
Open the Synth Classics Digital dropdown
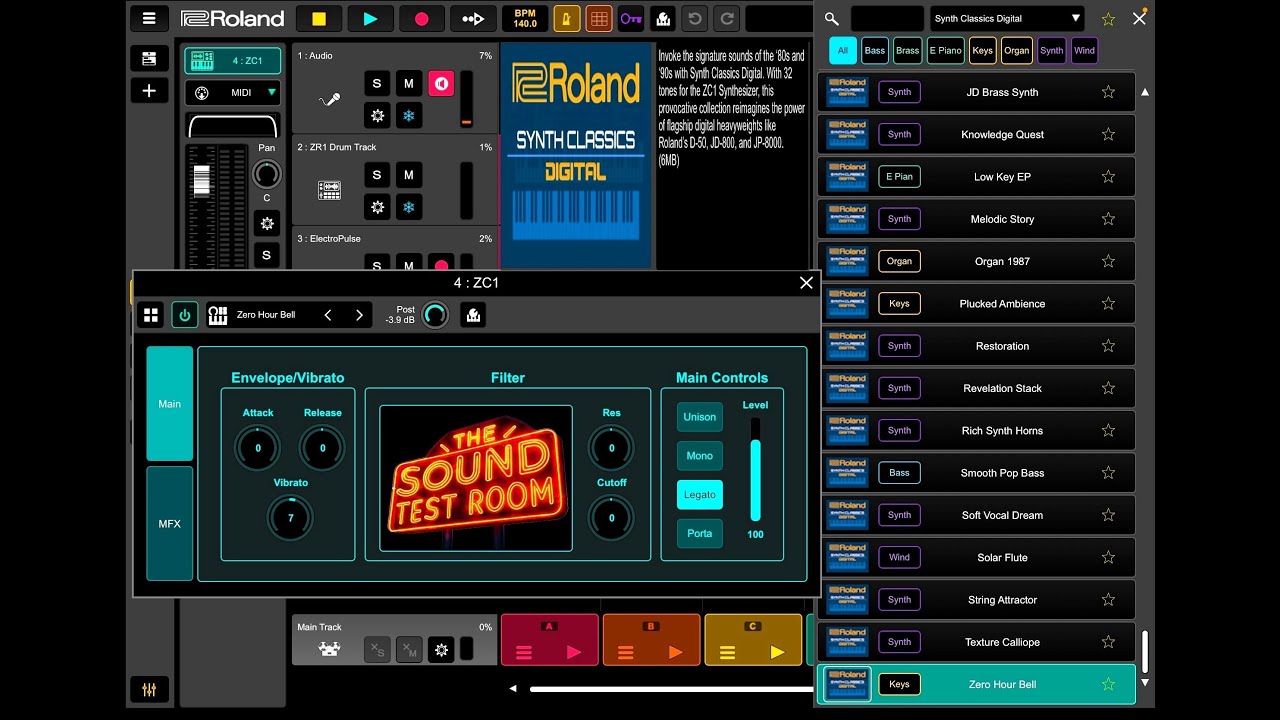(1006, 18)
